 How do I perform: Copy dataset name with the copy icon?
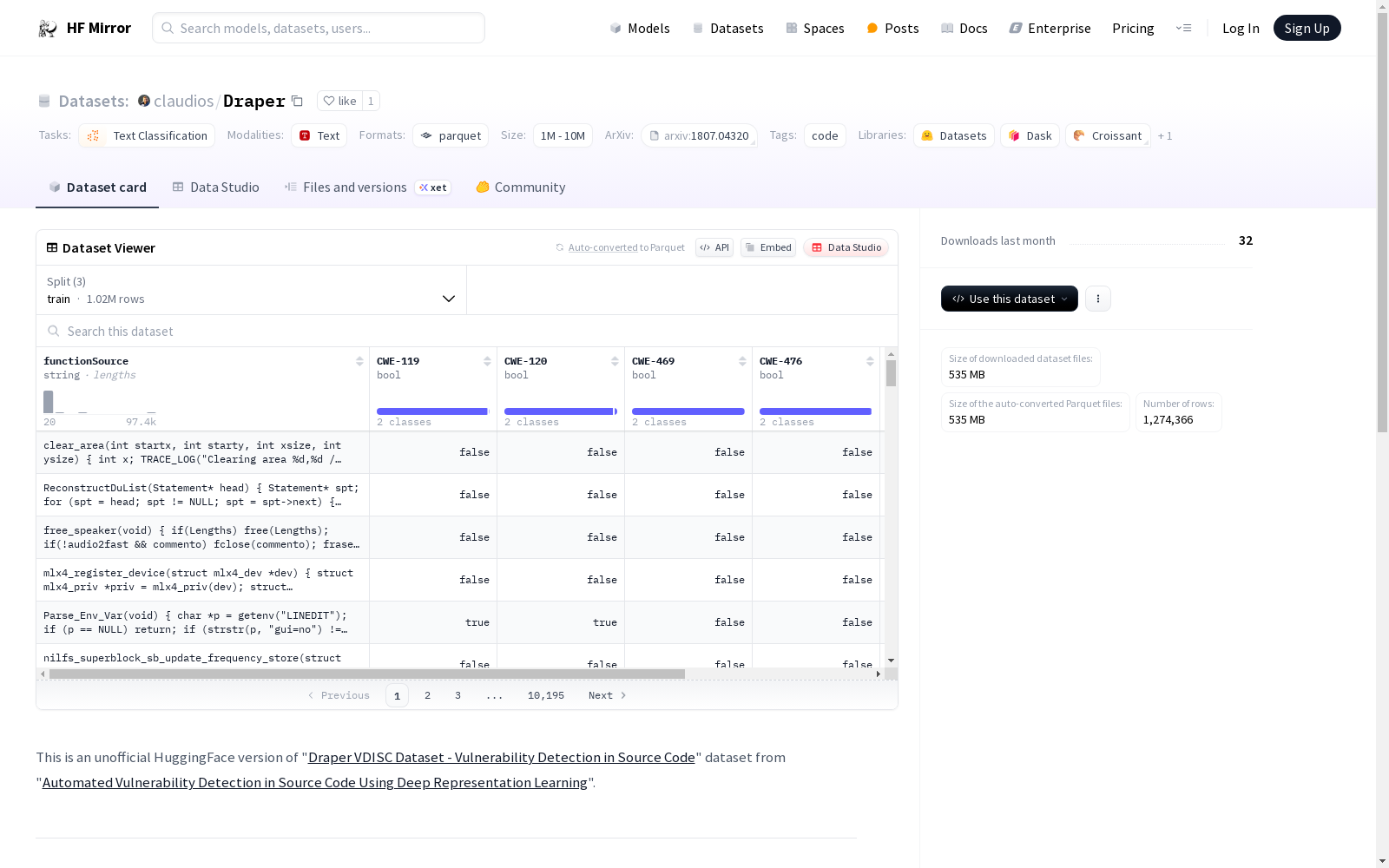(x=297, y=101)
